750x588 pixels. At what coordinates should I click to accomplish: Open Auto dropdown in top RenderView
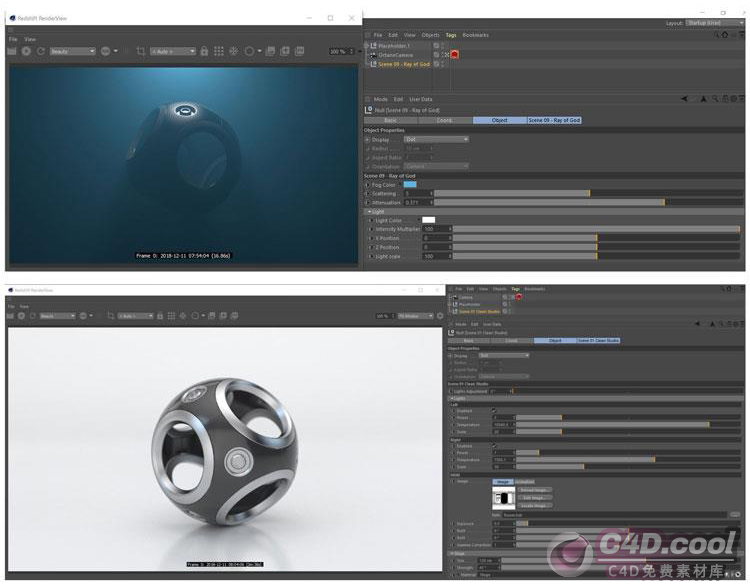(173, 51)
